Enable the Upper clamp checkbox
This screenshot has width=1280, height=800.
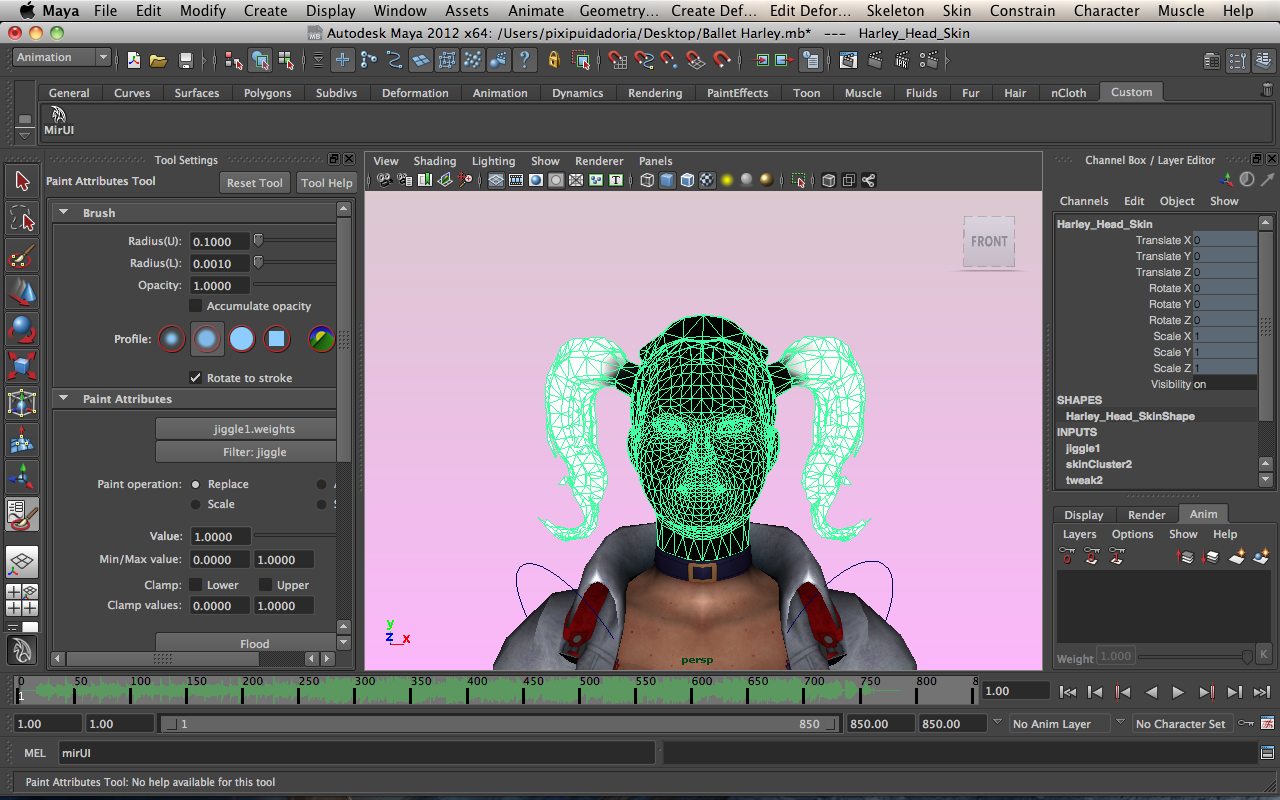[266, 585]
